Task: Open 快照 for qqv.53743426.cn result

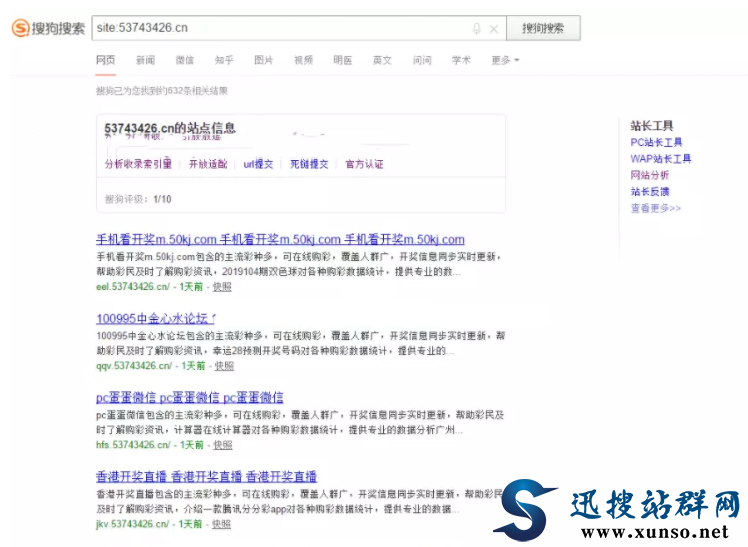Action: [224, 366]
